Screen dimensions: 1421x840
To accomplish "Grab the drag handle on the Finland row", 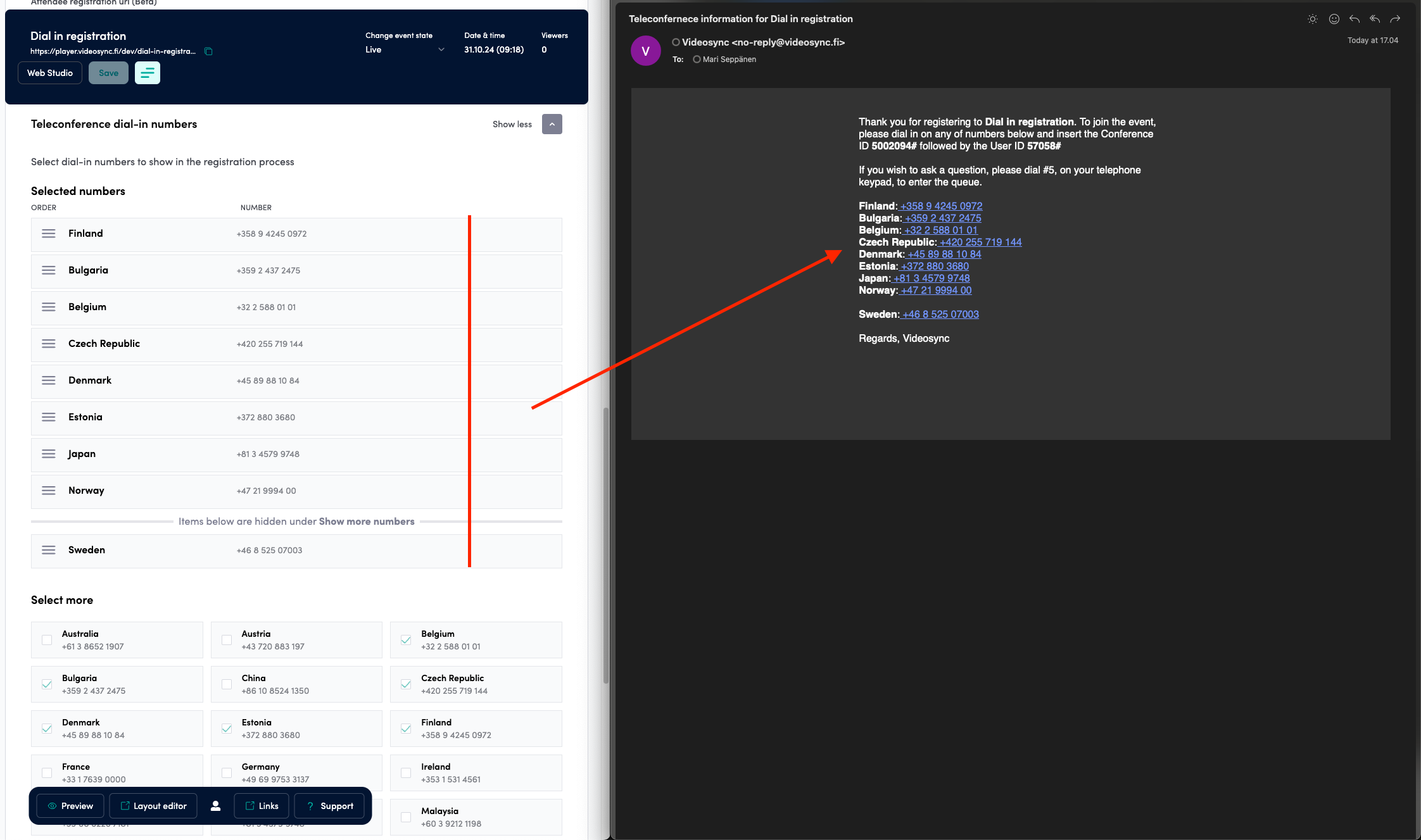I will [x=49, y=234].
